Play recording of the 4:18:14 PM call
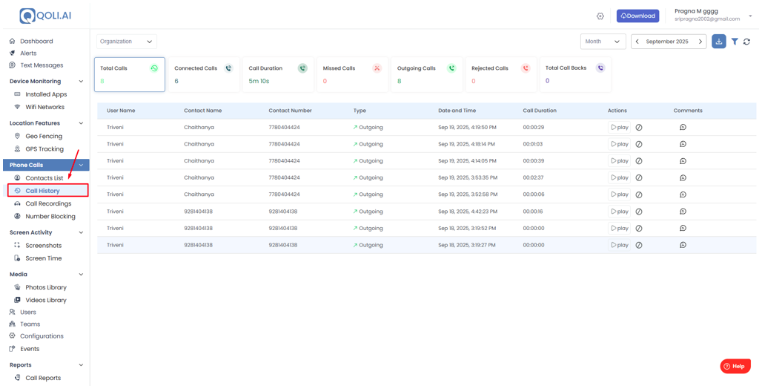 (620, 144)
